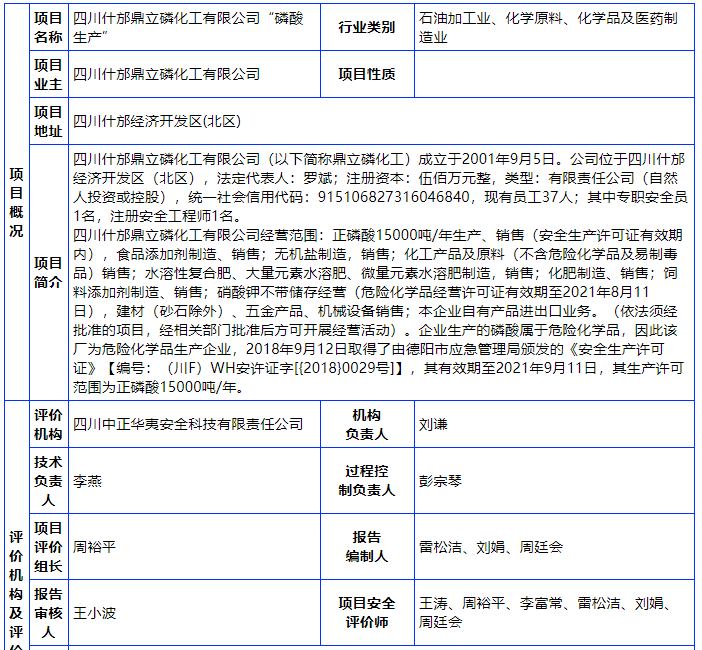Click the 项目安全评价师 label cell
The width and height of the screenshot is (702, 650).
367,613
